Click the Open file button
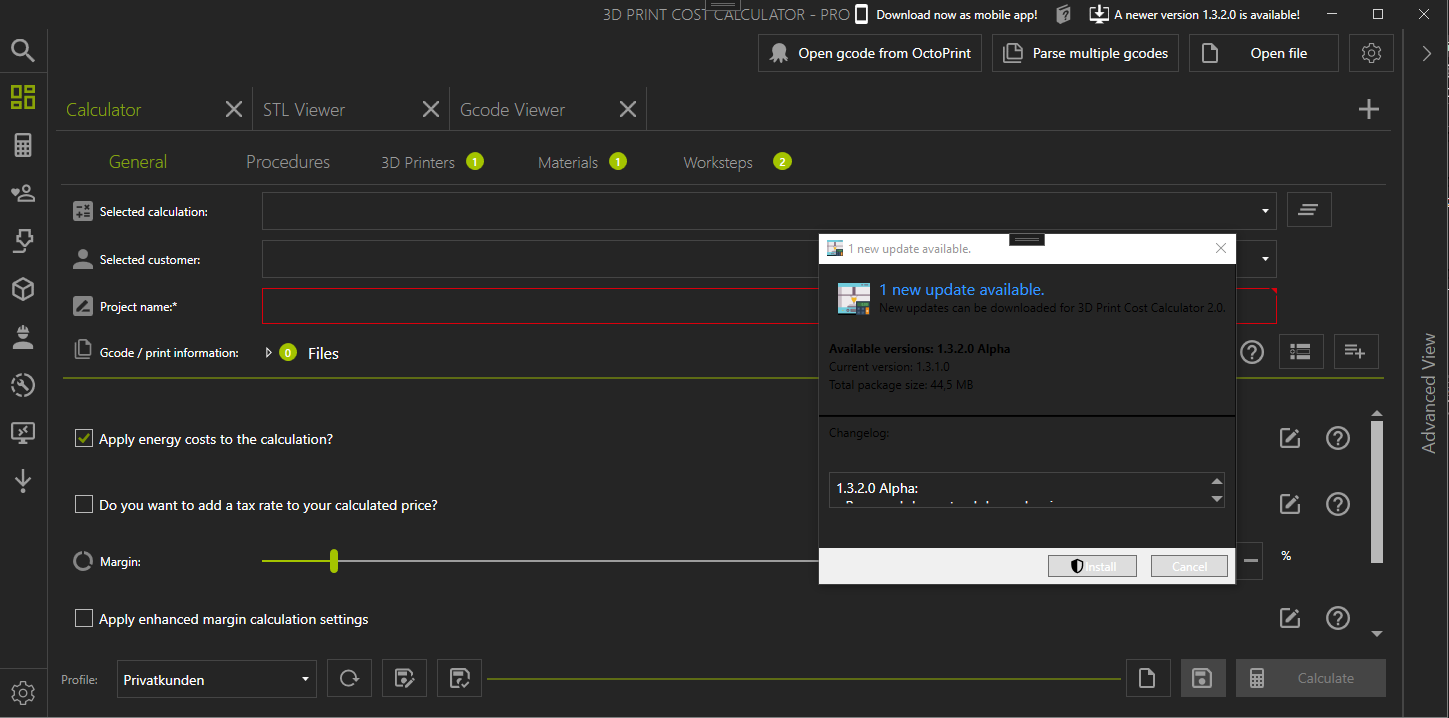1449x718 pixels. click(1264, 53)
